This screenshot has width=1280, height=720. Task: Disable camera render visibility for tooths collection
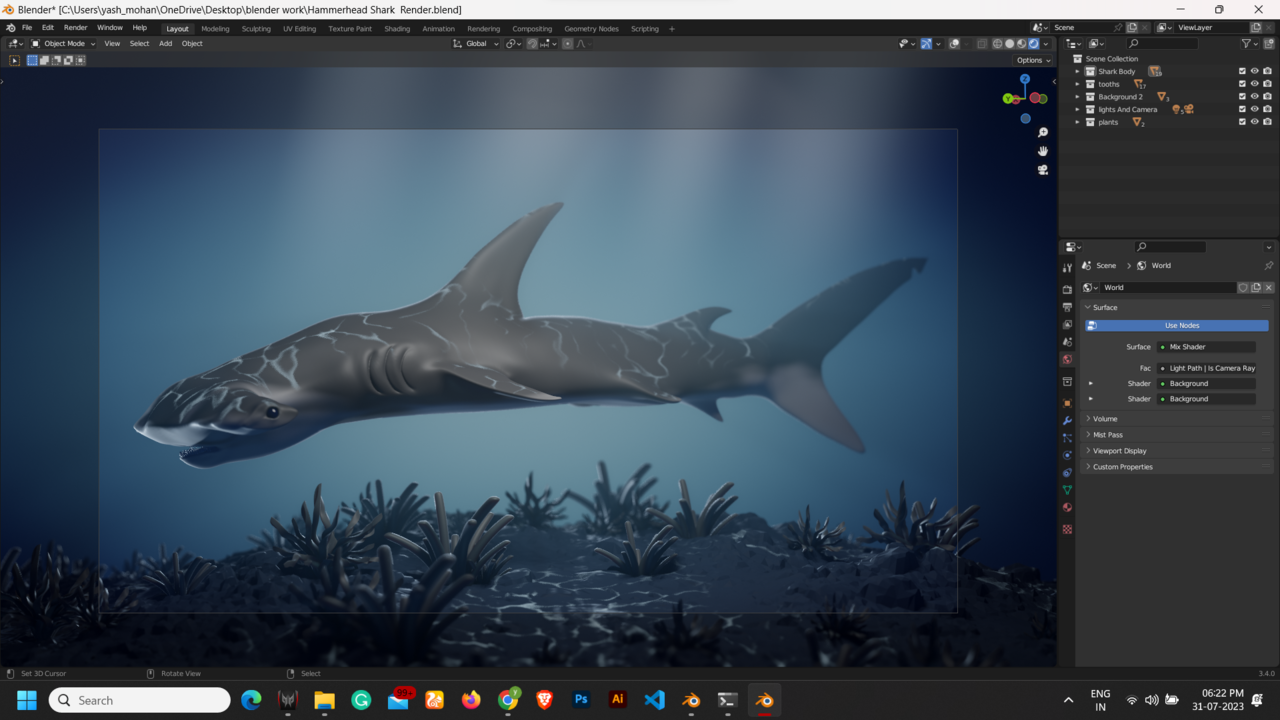pos(1267,84)
